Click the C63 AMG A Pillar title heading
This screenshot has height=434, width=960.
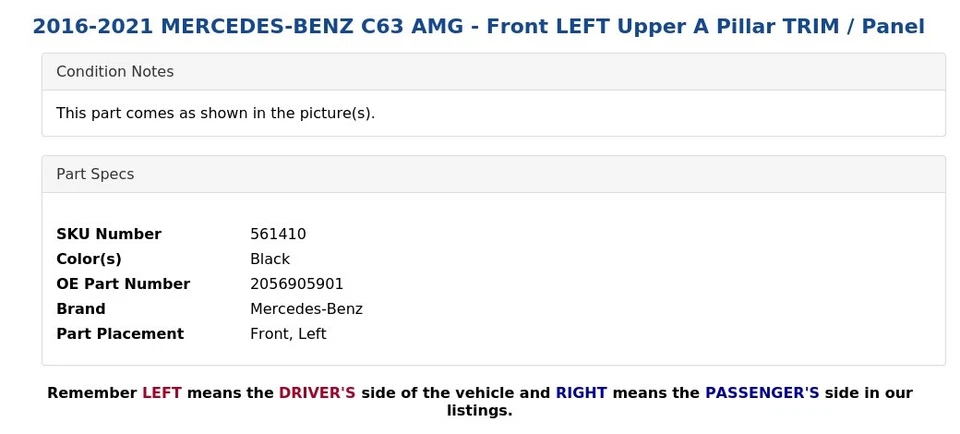coord(478,27)
